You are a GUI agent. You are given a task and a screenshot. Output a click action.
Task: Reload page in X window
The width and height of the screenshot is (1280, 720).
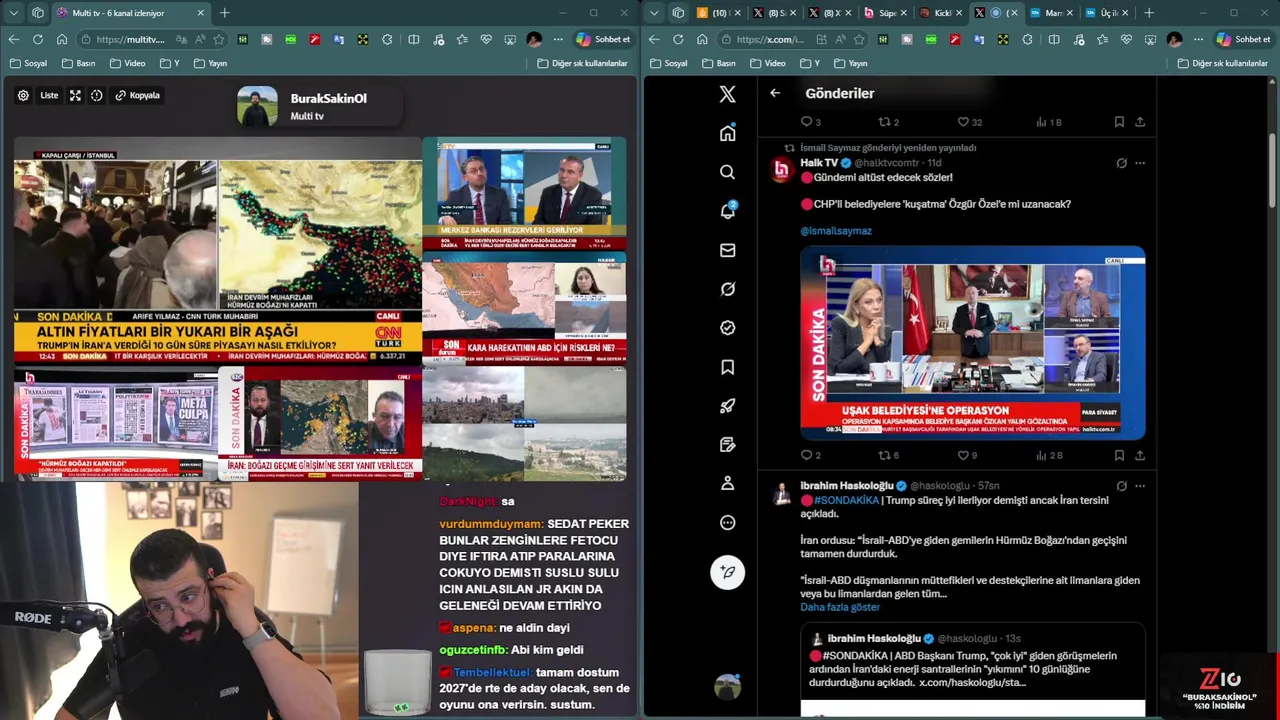click(678, 39)
